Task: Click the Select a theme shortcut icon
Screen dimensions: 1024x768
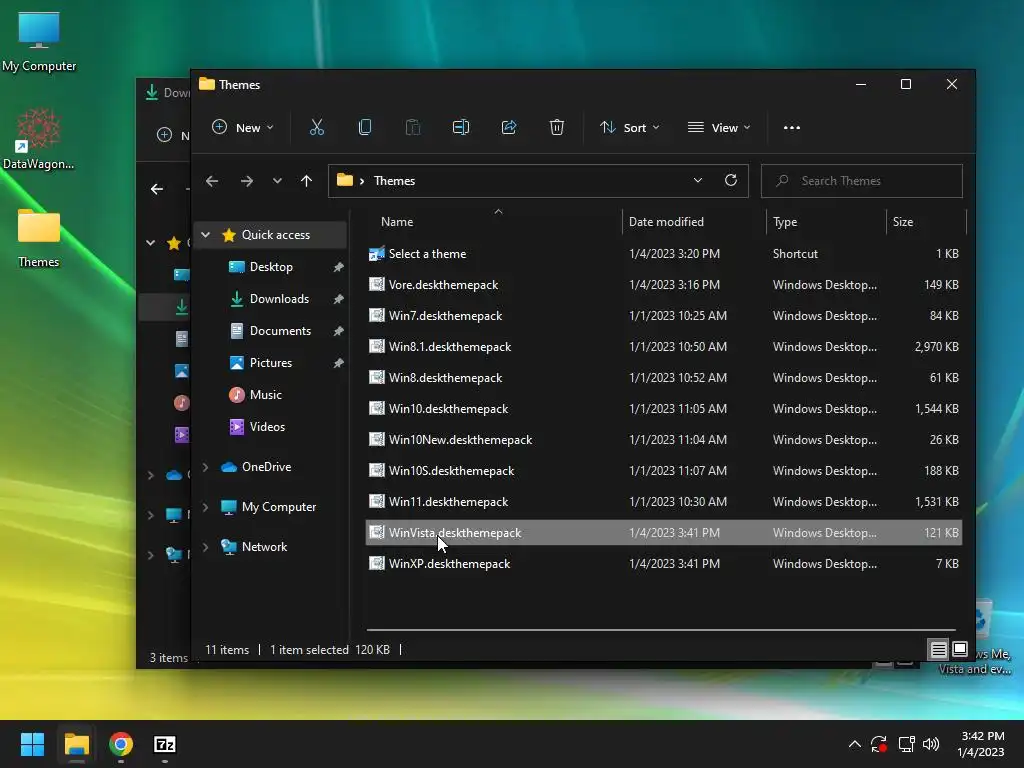Action: pos(377,253)
